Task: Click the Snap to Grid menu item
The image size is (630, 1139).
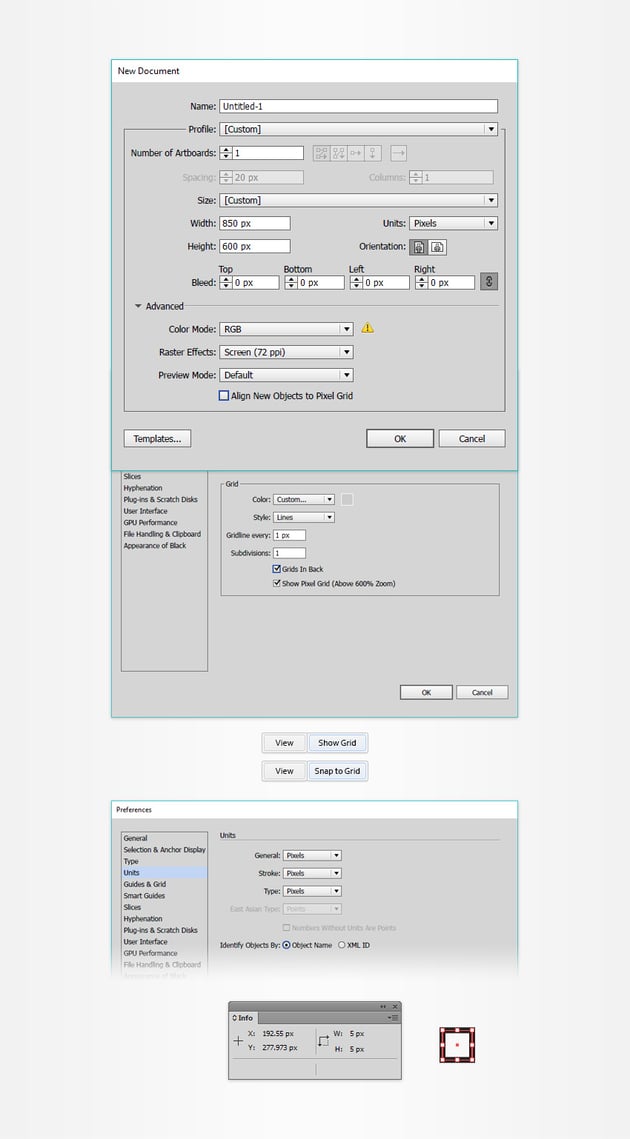Action: [337, 771]
